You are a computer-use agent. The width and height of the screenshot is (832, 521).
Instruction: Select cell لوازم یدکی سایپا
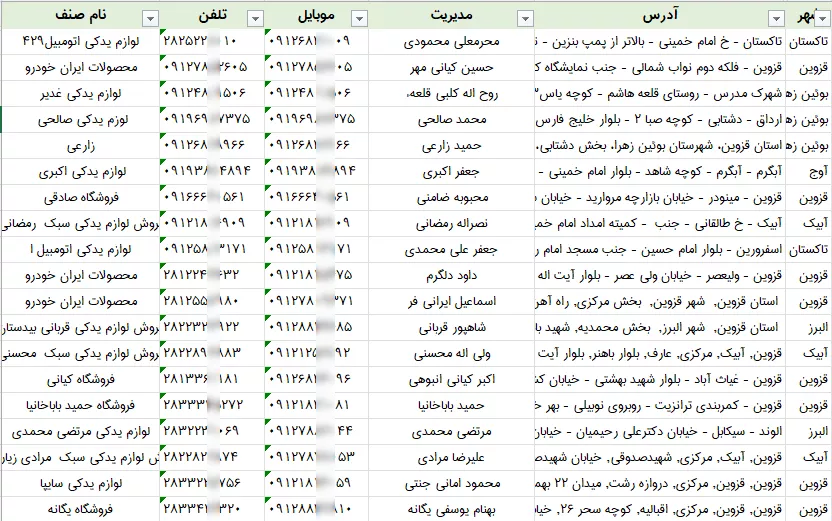80,483
